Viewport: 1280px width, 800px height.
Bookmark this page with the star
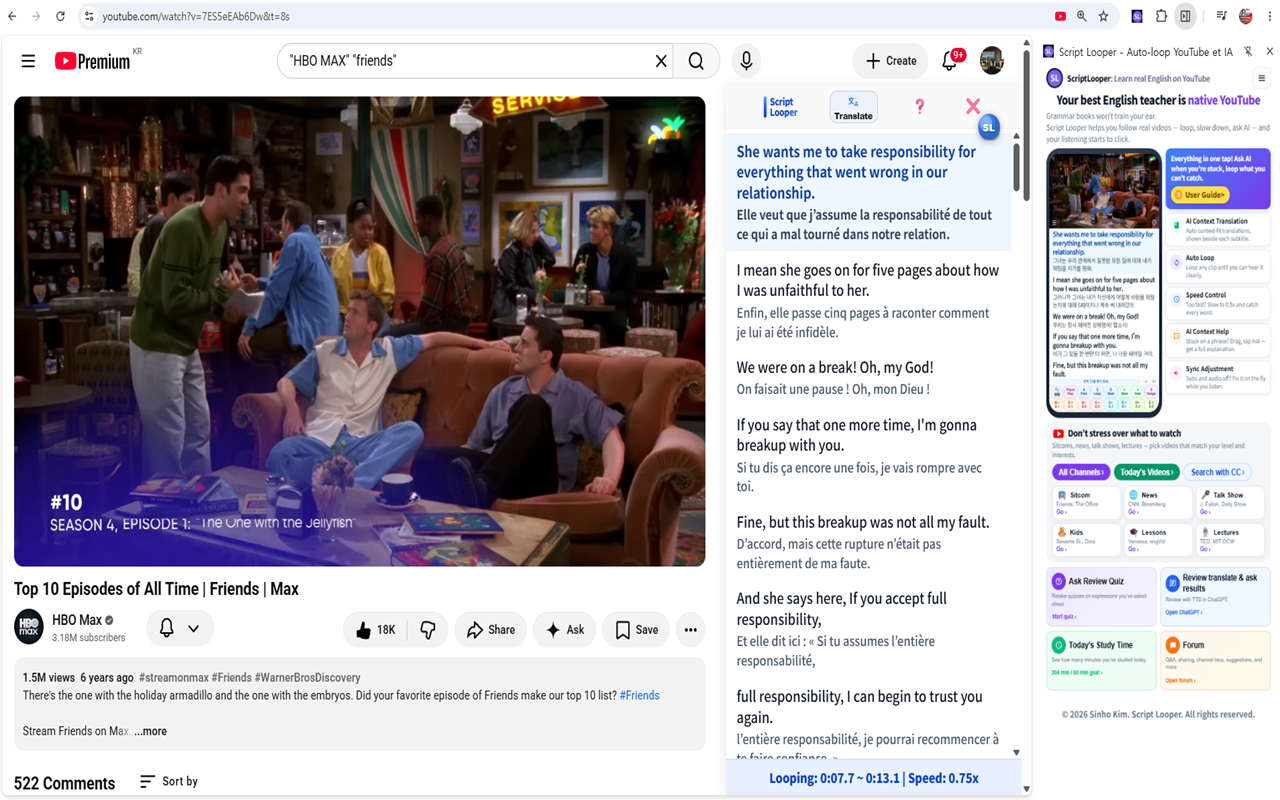click(1103, 16)
